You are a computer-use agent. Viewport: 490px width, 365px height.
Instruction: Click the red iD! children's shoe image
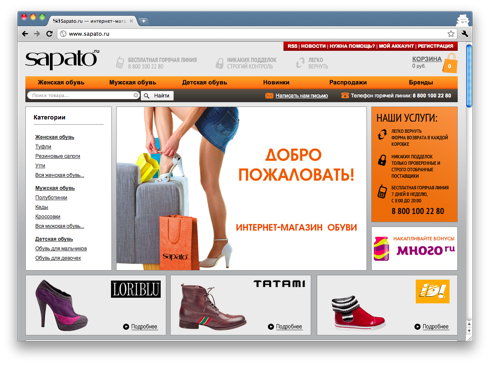(358, 312)
